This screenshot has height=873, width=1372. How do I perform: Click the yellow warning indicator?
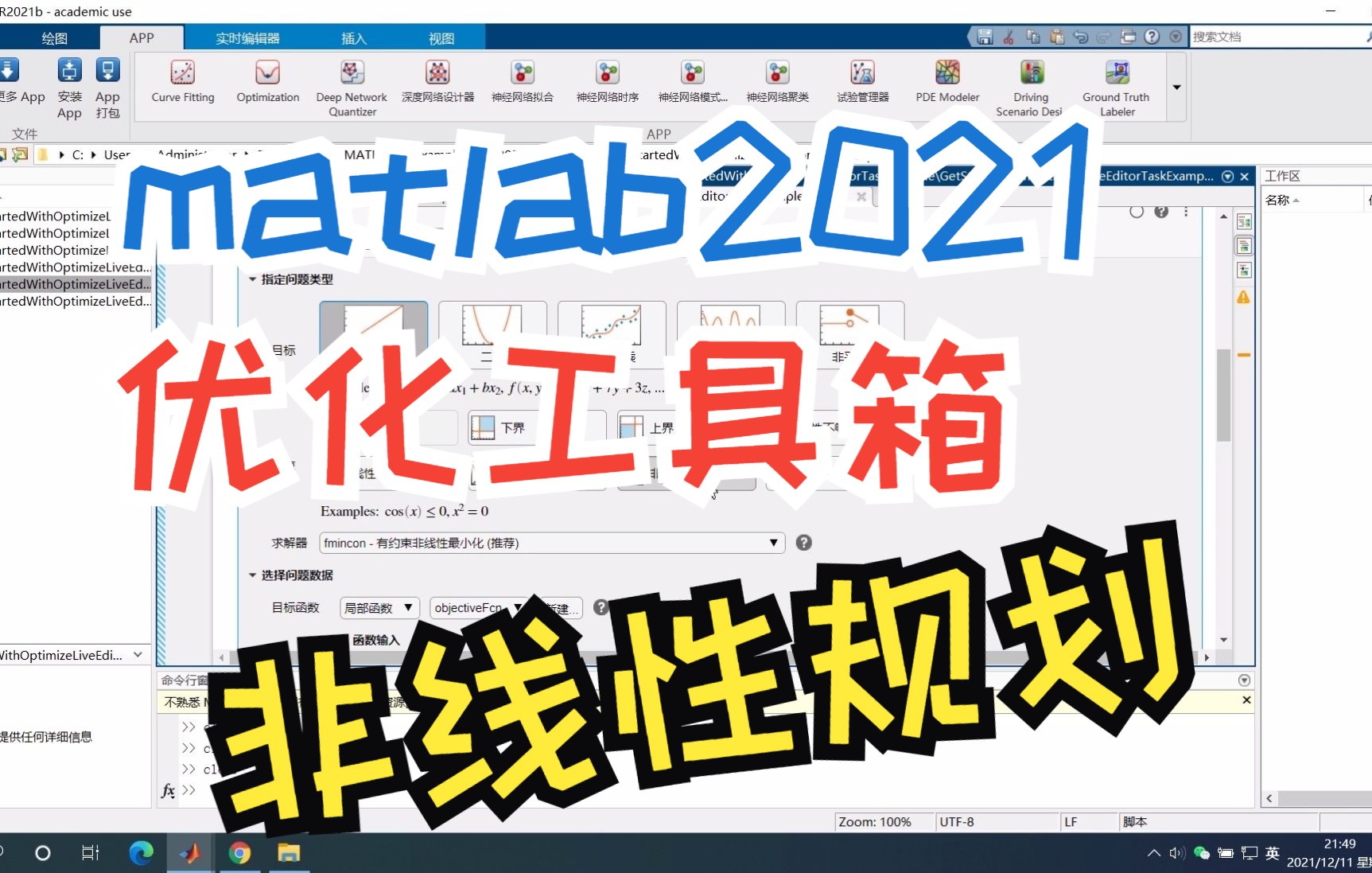click(x=1243, y=298)
